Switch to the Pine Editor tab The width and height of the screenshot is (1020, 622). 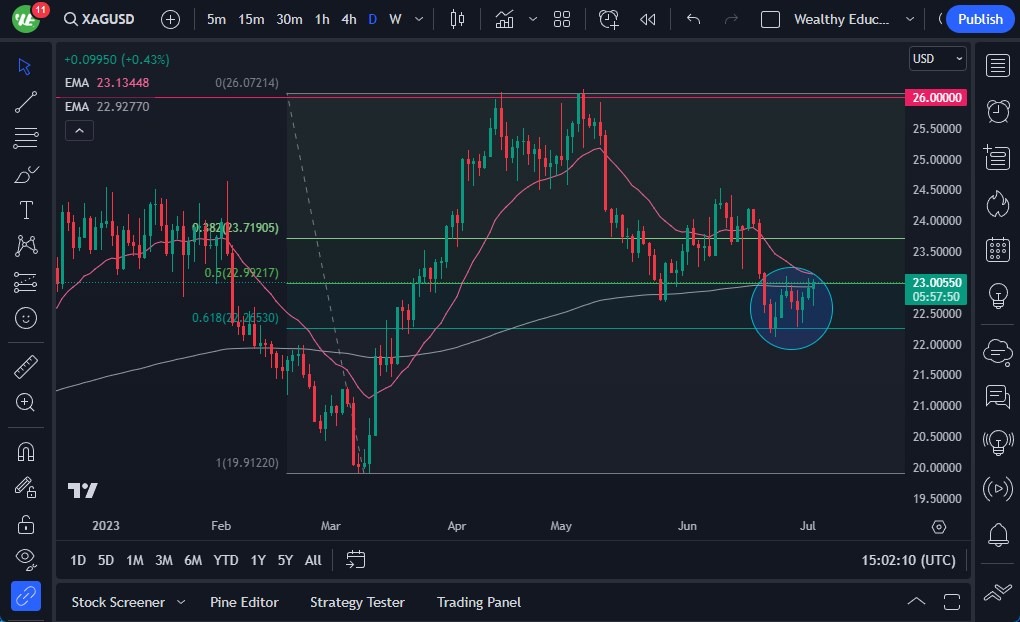(244, 602)
